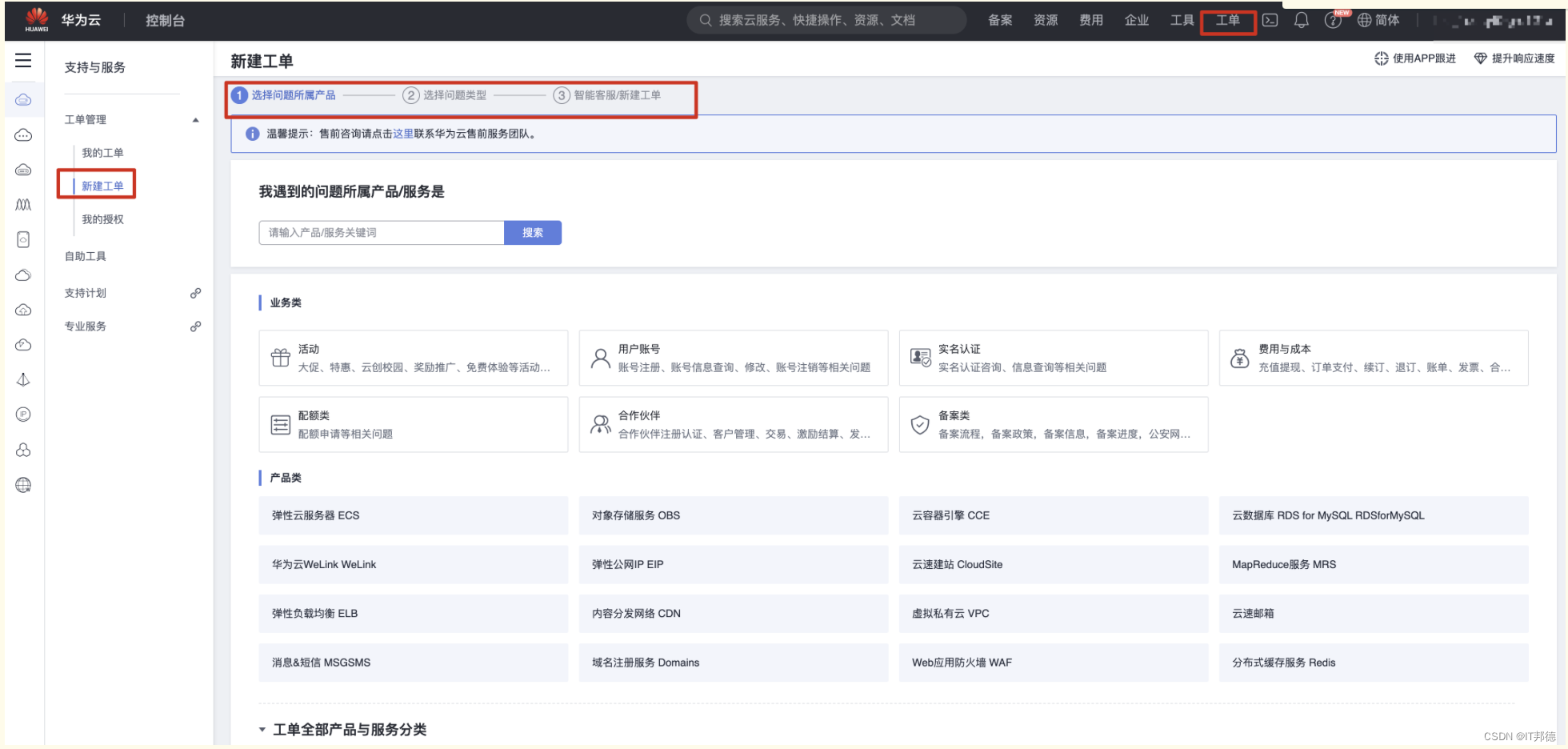Viewport: 1568px width, 749px height.
Task: Choose 对象存储服务 OBS product
Action: point(734,515)
